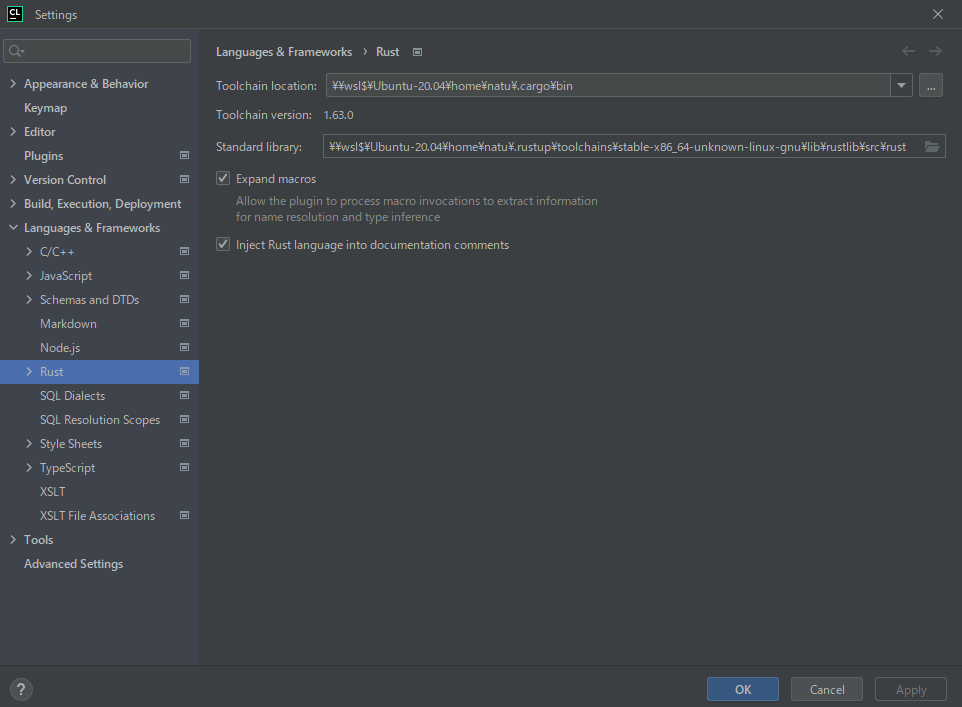Click the browse button next to Toolchain location

click(x=930, y=85)
